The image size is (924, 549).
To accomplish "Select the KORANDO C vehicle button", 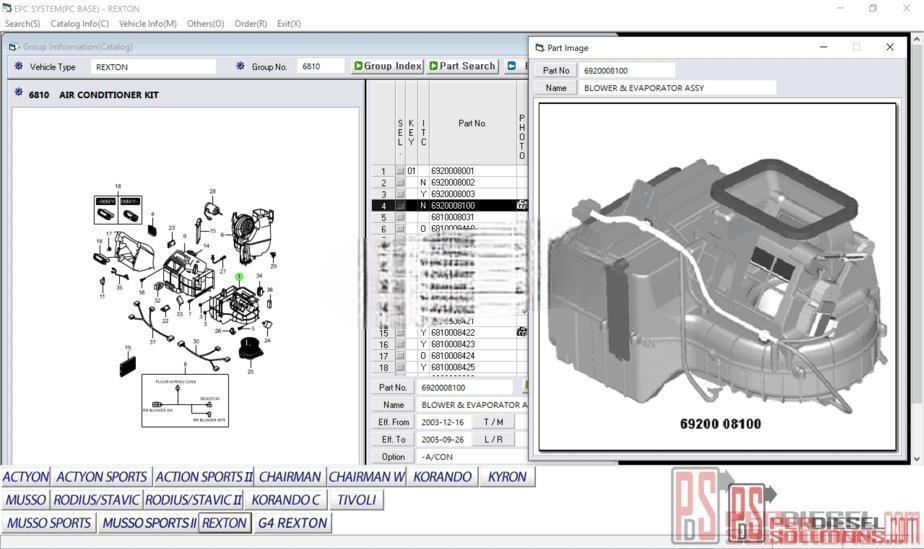I will (x=286, y=500).
